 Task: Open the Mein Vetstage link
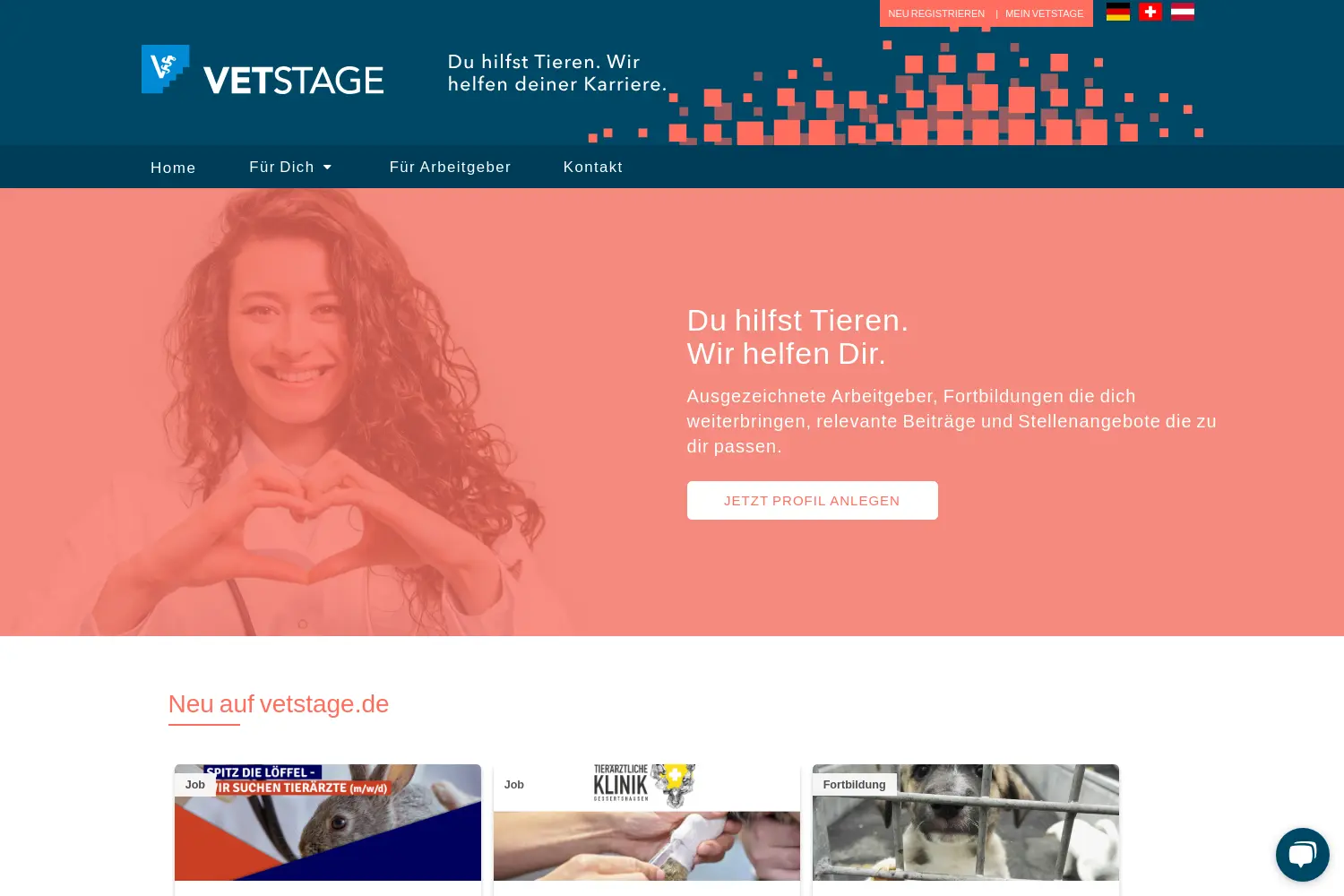click(1044, 13)
